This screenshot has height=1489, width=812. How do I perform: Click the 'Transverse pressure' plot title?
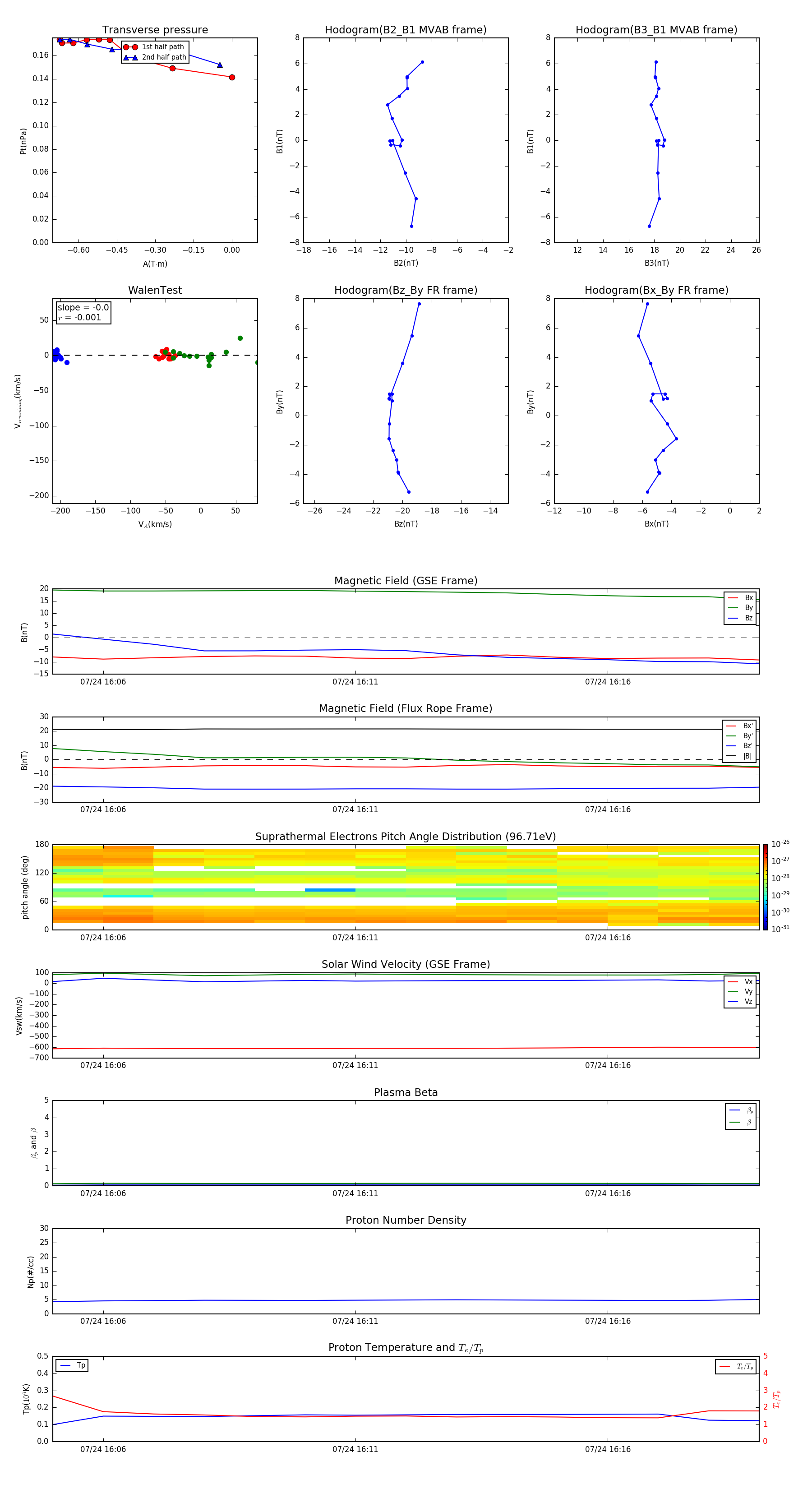(155, 29)
